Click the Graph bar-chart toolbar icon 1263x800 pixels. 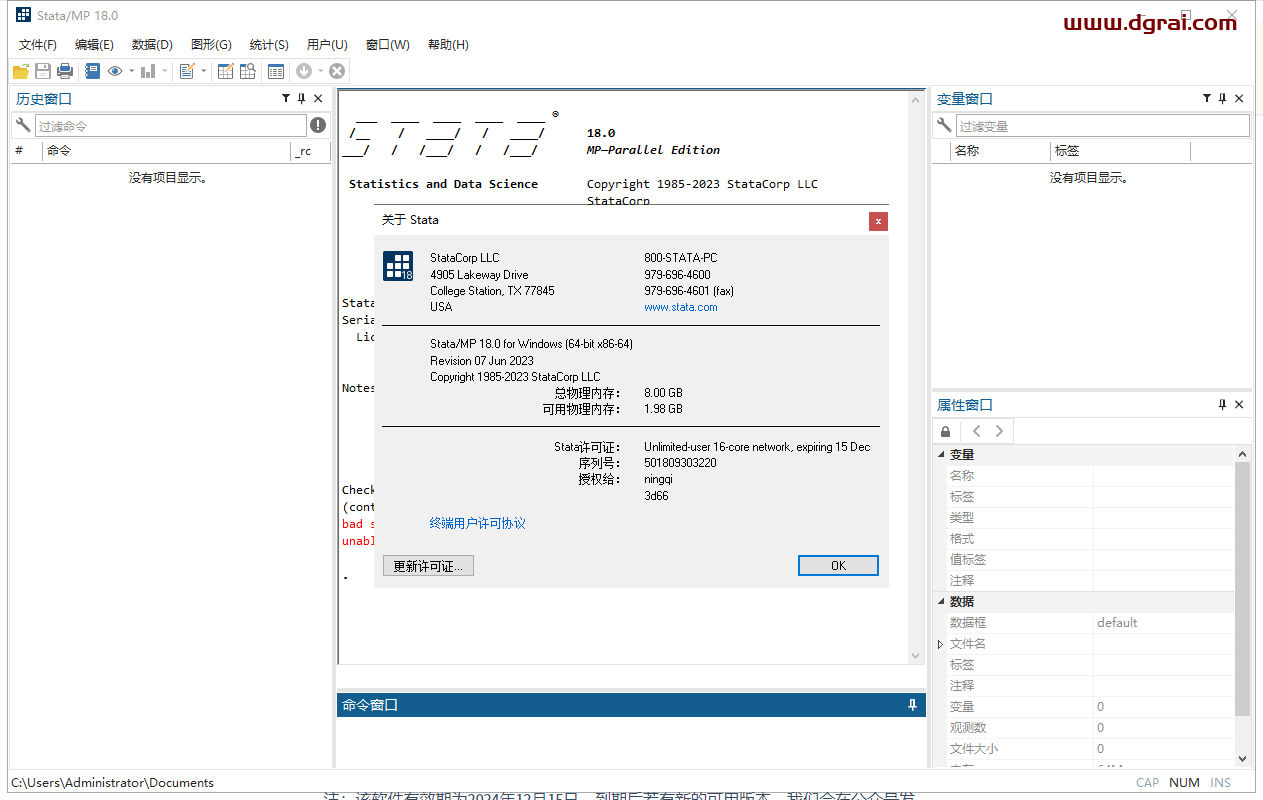[148, 71]
